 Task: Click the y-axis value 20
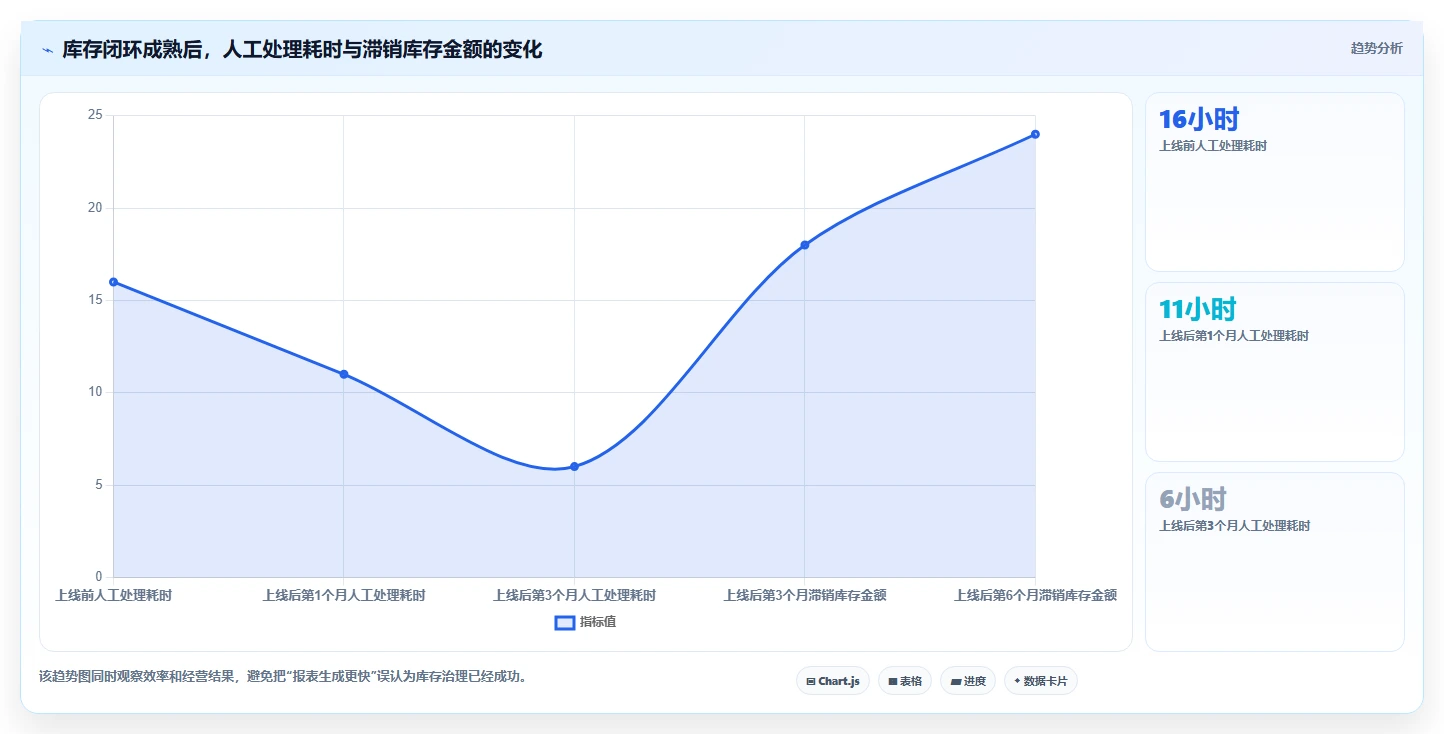coord(95,208)
